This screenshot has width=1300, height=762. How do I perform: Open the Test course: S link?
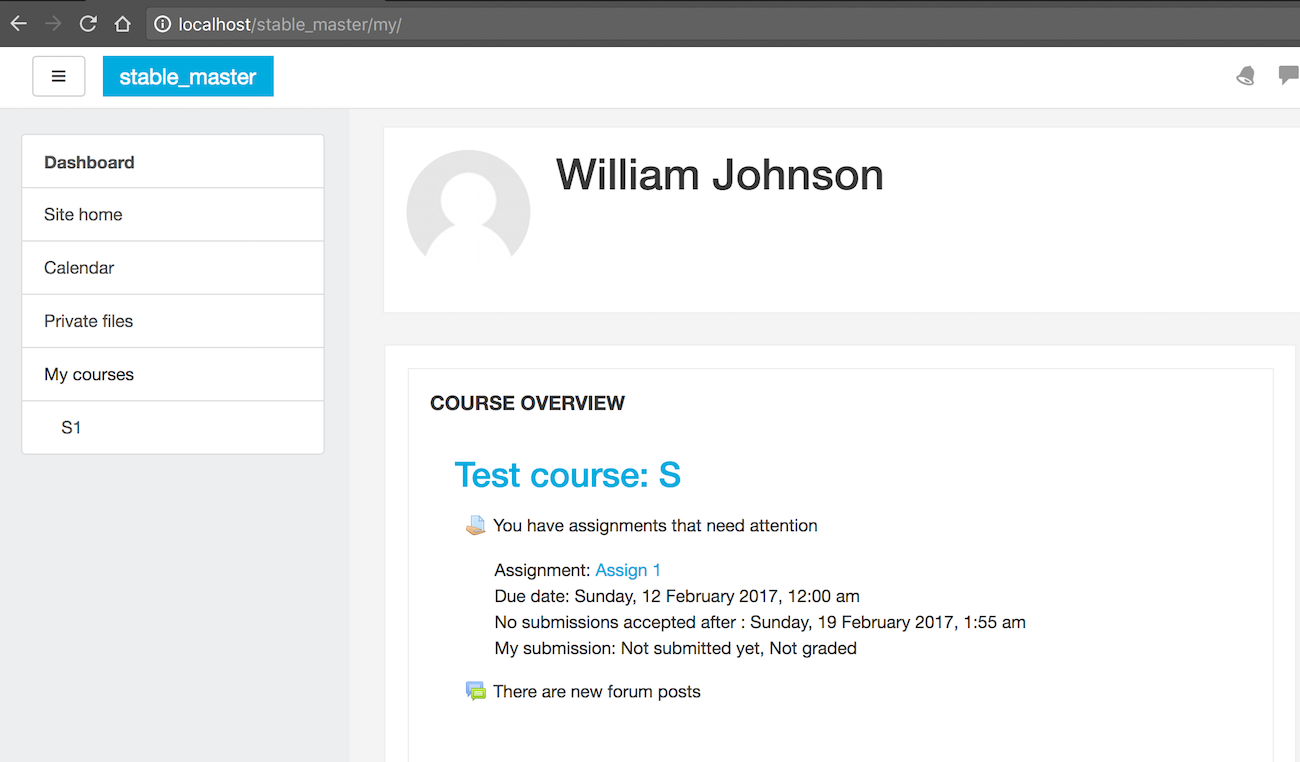(x=567, y=475)
